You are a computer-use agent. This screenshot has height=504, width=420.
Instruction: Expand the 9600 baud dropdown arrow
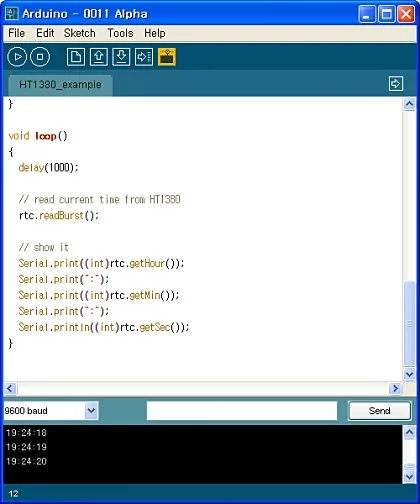[x=91, y=411]
